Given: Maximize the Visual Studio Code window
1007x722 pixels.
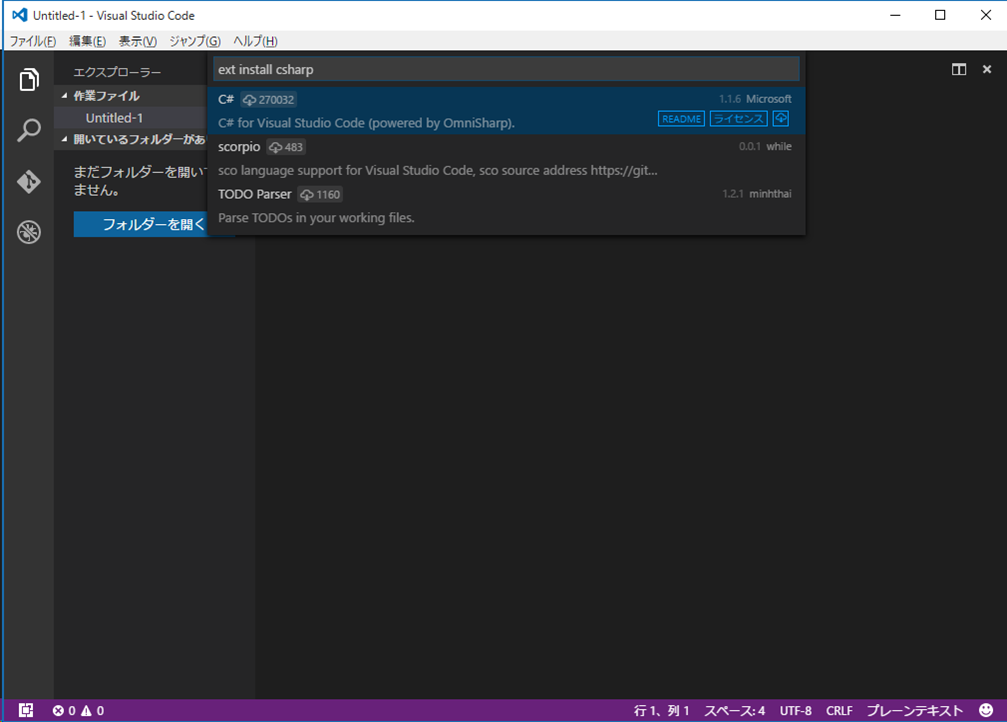Looking at the screenshot, I should (x=940, y=15).
